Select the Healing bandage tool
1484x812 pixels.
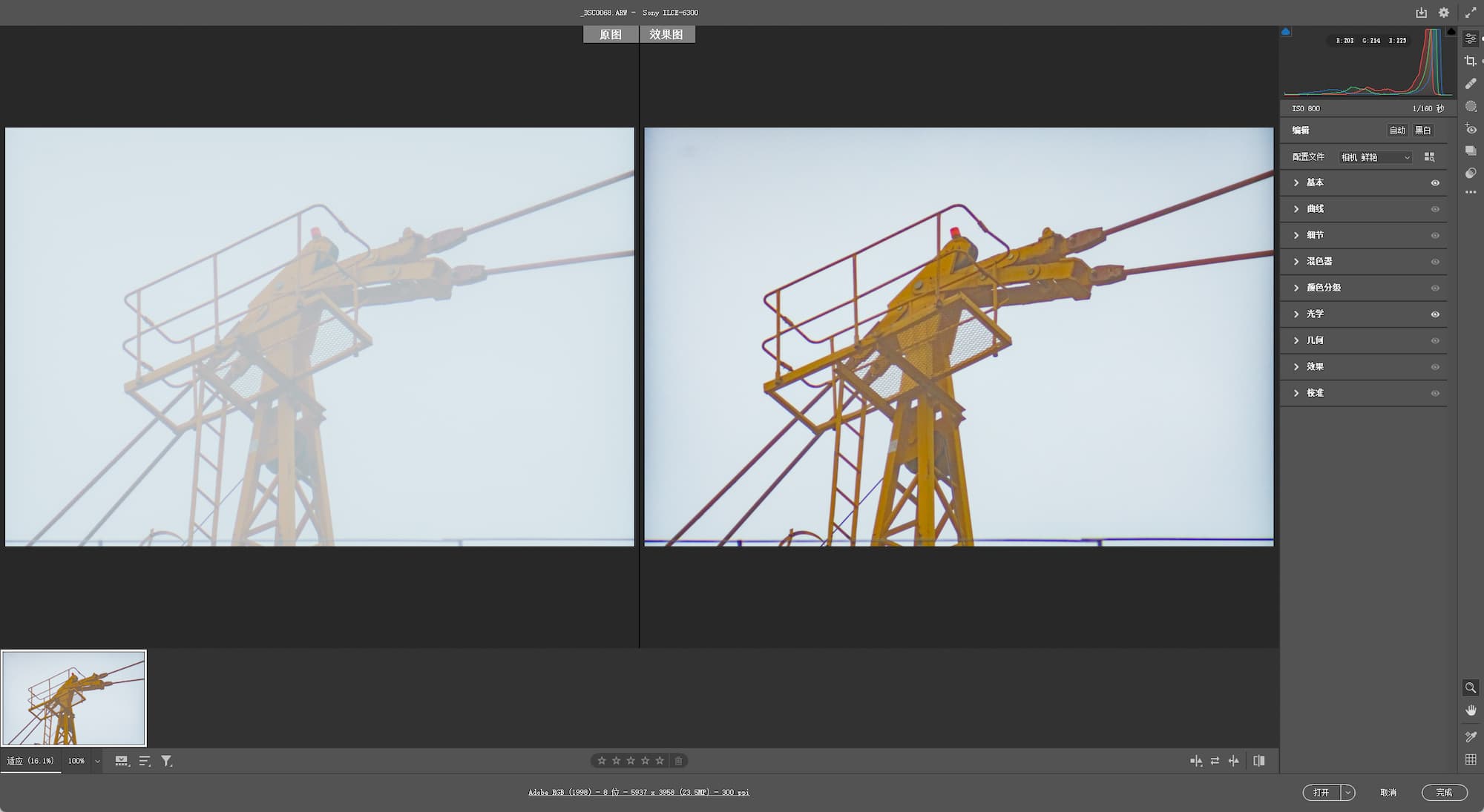(x=1470, y=84)
